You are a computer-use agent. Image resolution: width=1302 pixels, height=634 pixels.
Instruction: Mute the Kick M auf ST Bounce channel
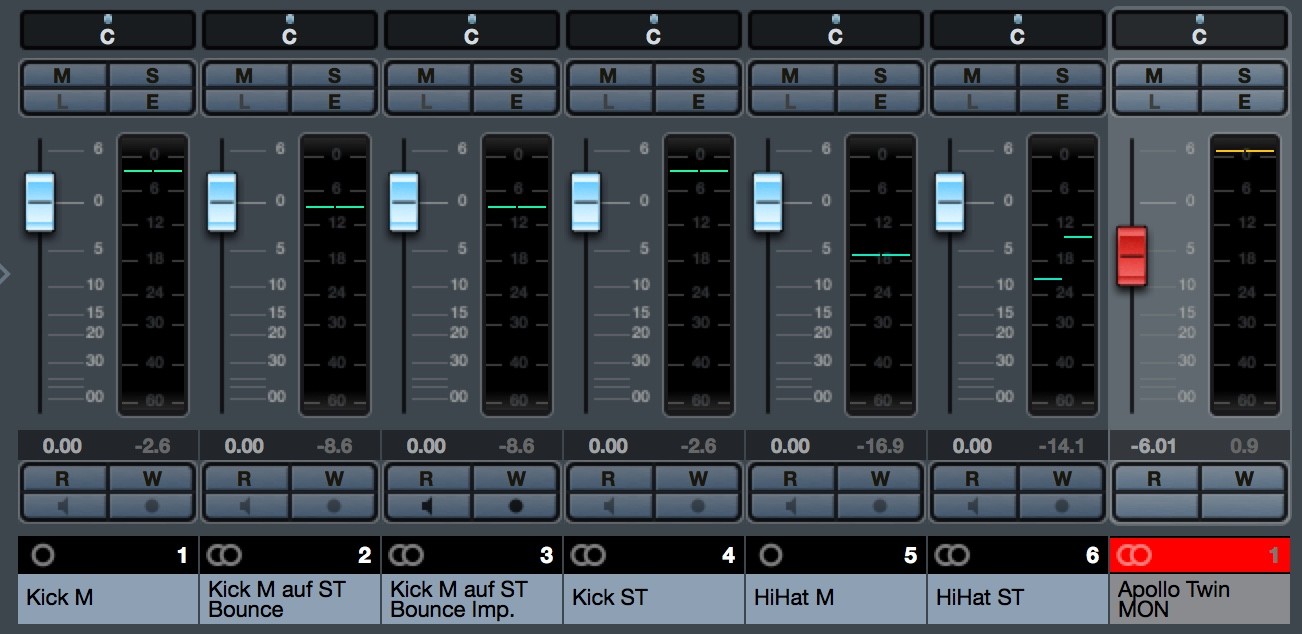pyautogui.click(x=244, y=76)
